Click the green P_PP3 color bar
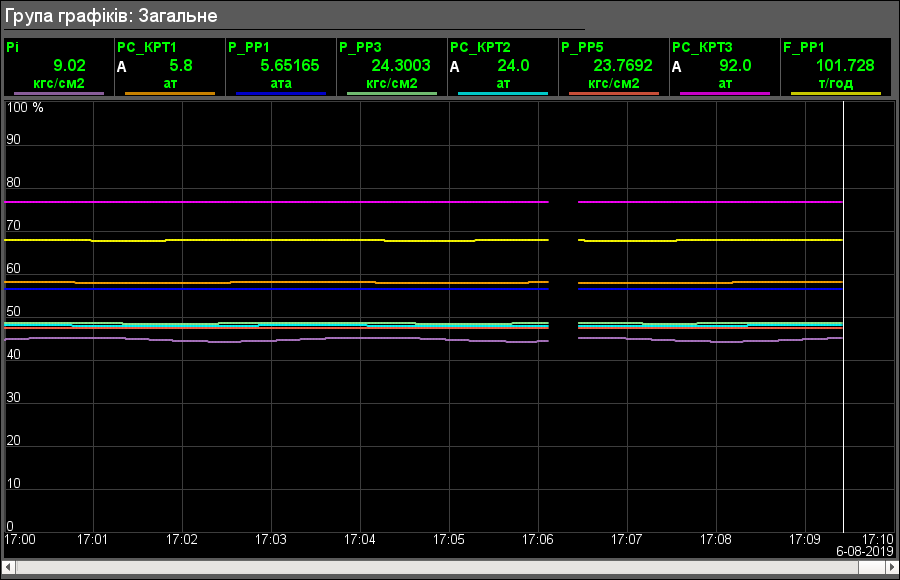The width and height of the screenshot is (900, 580). 392,93
